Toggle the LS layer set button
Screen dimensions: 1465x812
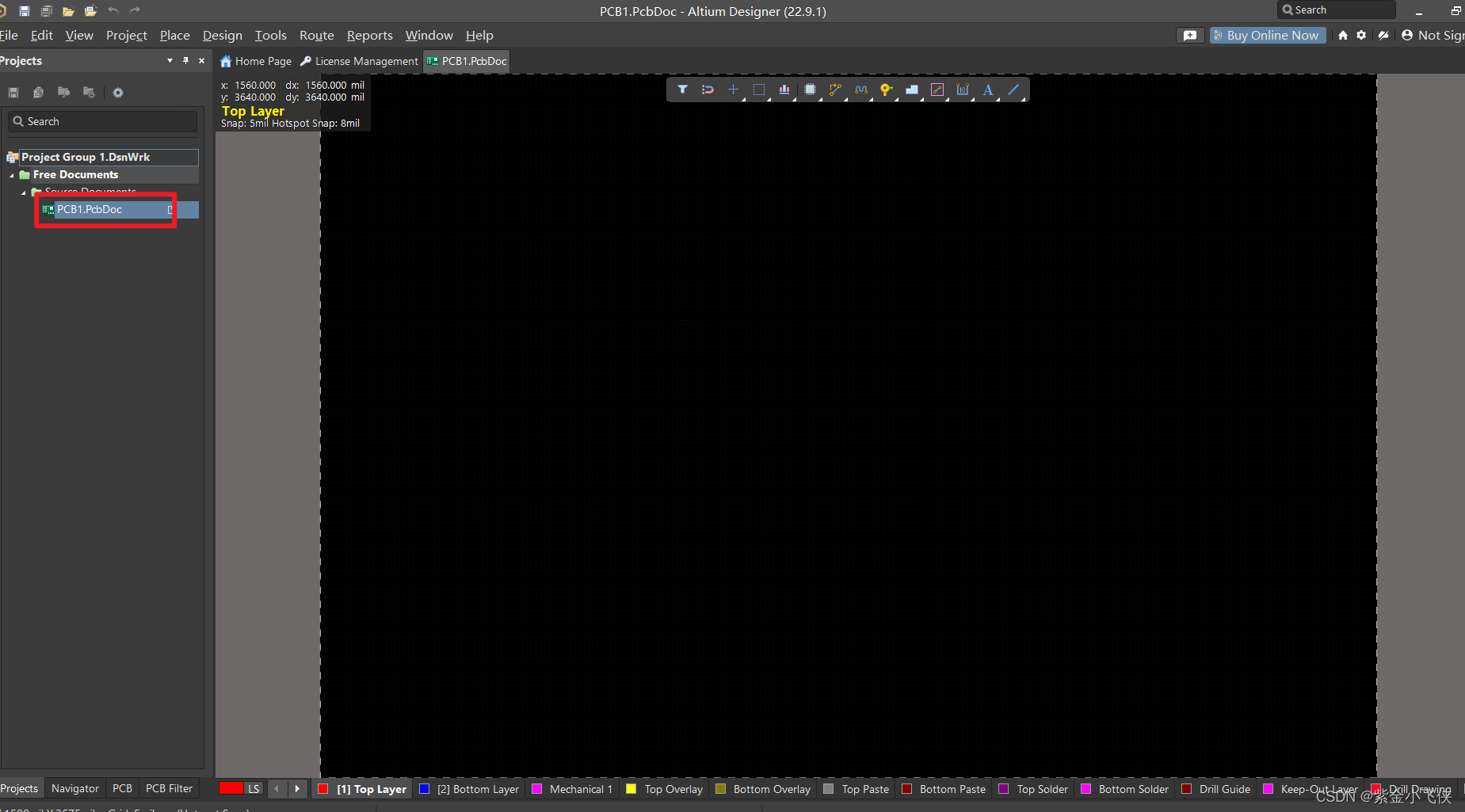254,788
